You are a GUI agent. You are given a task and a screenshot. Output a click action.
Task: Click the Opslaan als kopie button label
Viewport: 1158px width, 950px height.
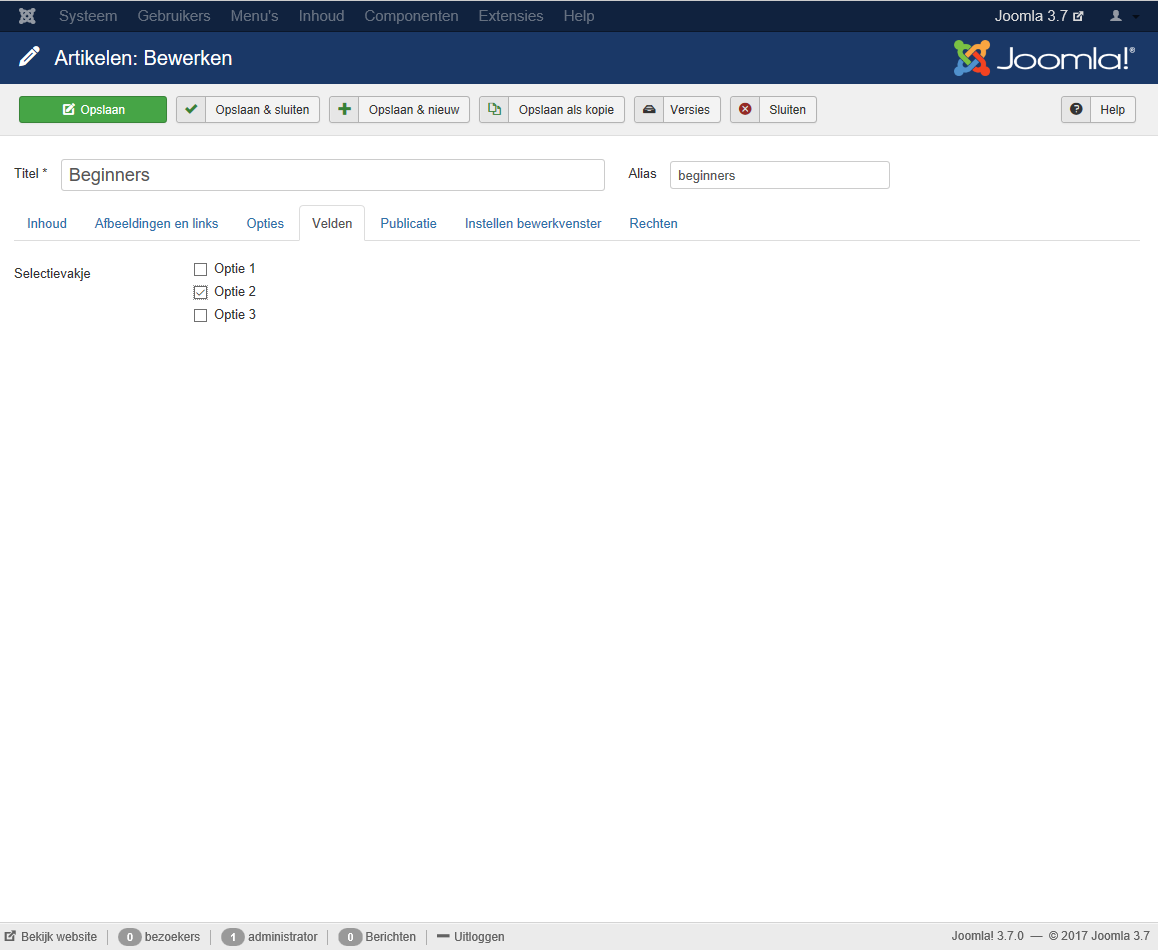pos(566,109)
